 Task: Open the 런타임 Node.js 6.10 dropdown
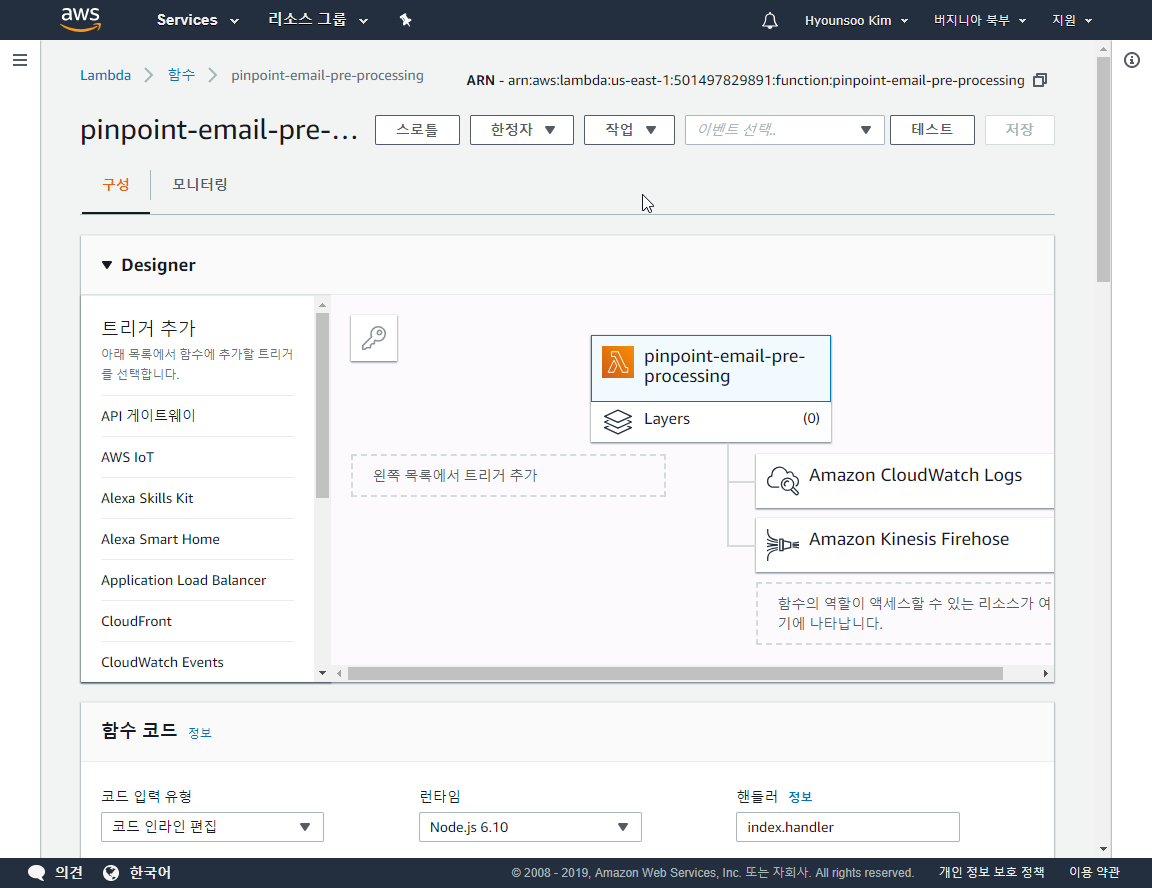(x=530, y=827)
